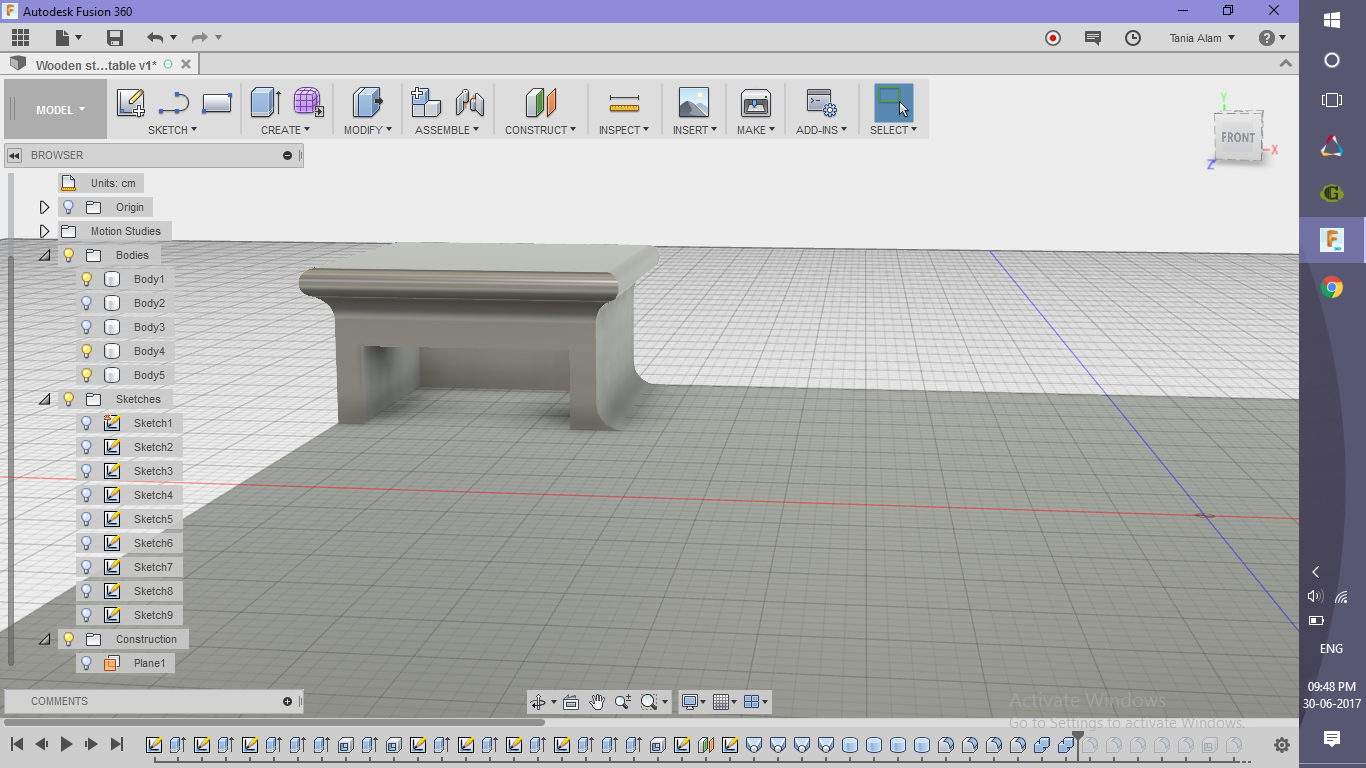Toggle visibility bulb of Sketch1

pyautogui.click(x=86, y=423)
